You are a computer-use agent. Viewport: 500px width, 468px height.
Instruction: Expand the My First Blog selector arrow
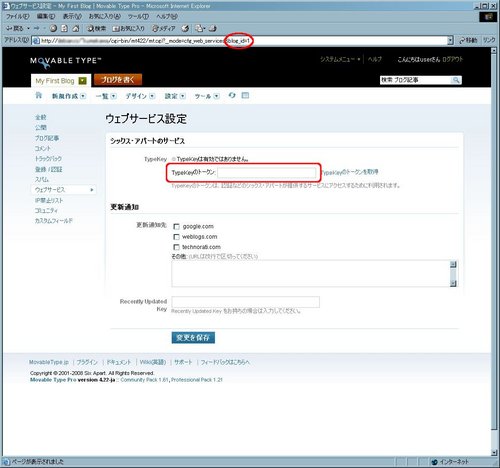click(x=82, y=81)
